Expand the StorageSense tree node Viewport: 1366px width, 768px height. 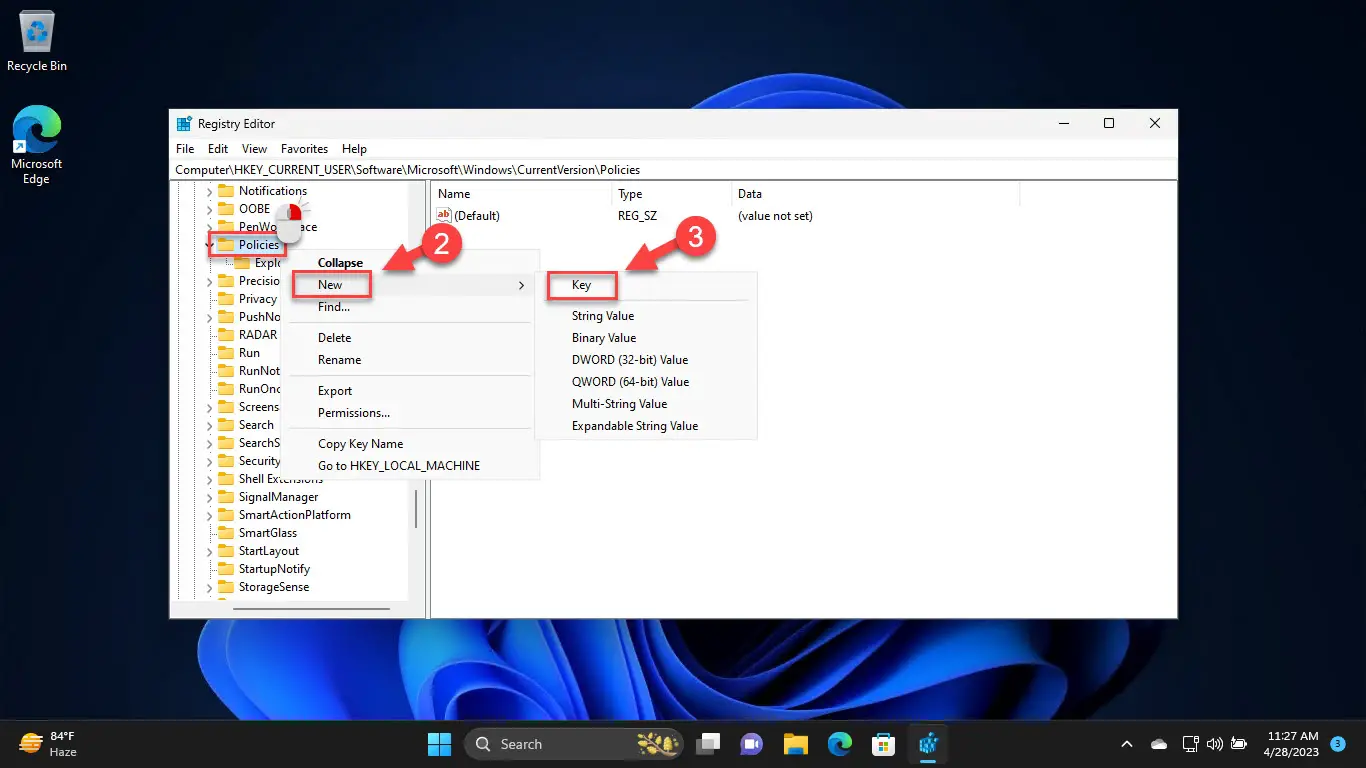pyautogui.click(x=209, y=587)
